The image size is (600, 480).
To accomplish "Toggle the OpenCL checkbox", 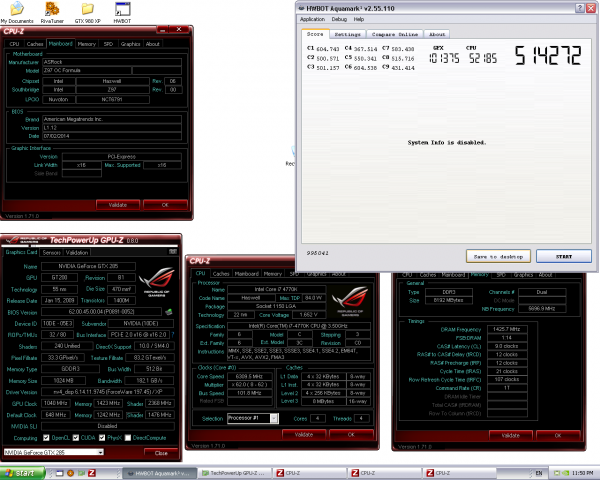I will [x=46, y=438].
